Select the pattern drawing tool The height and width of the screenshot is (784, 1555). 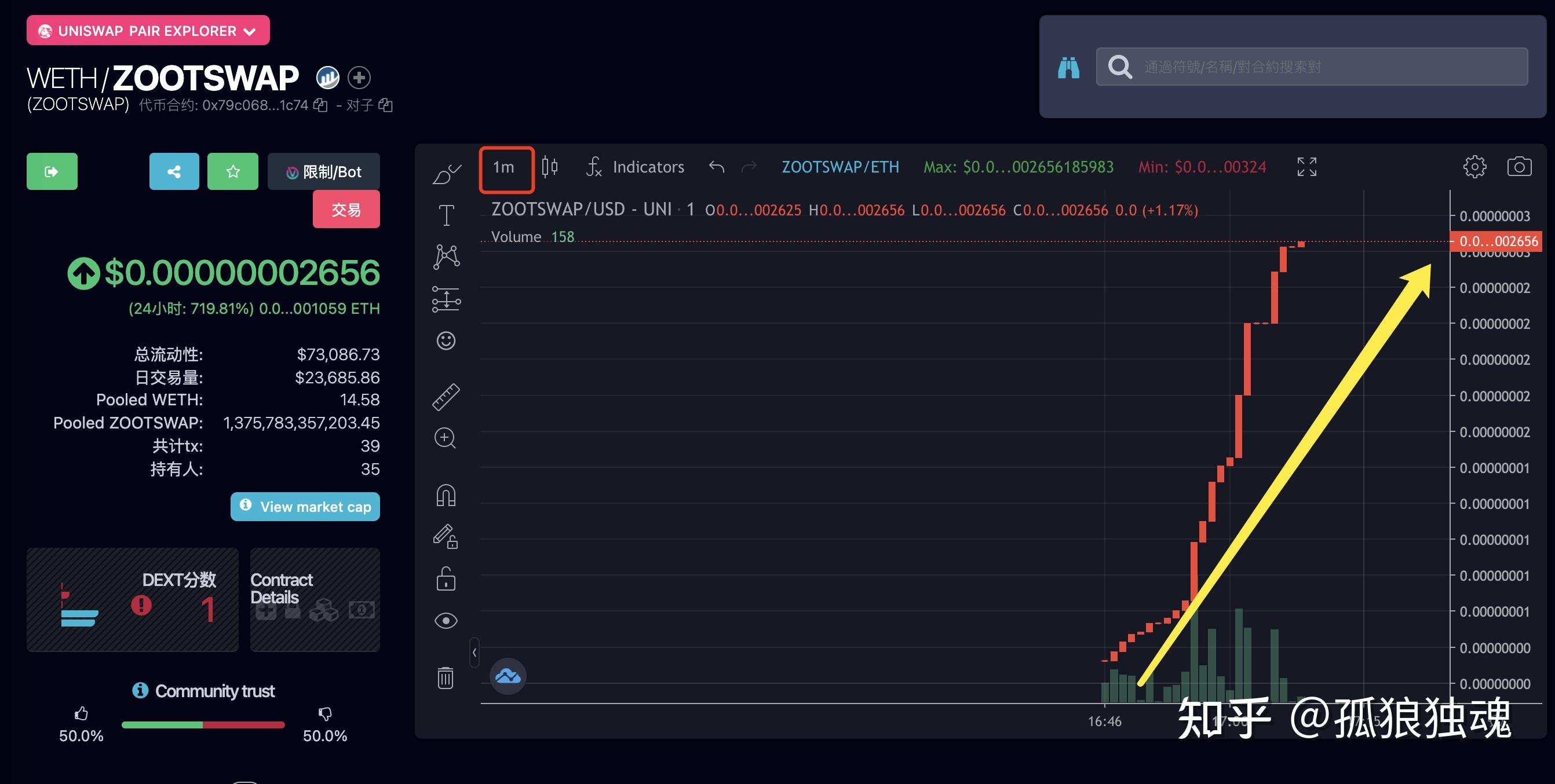point(447,257)
